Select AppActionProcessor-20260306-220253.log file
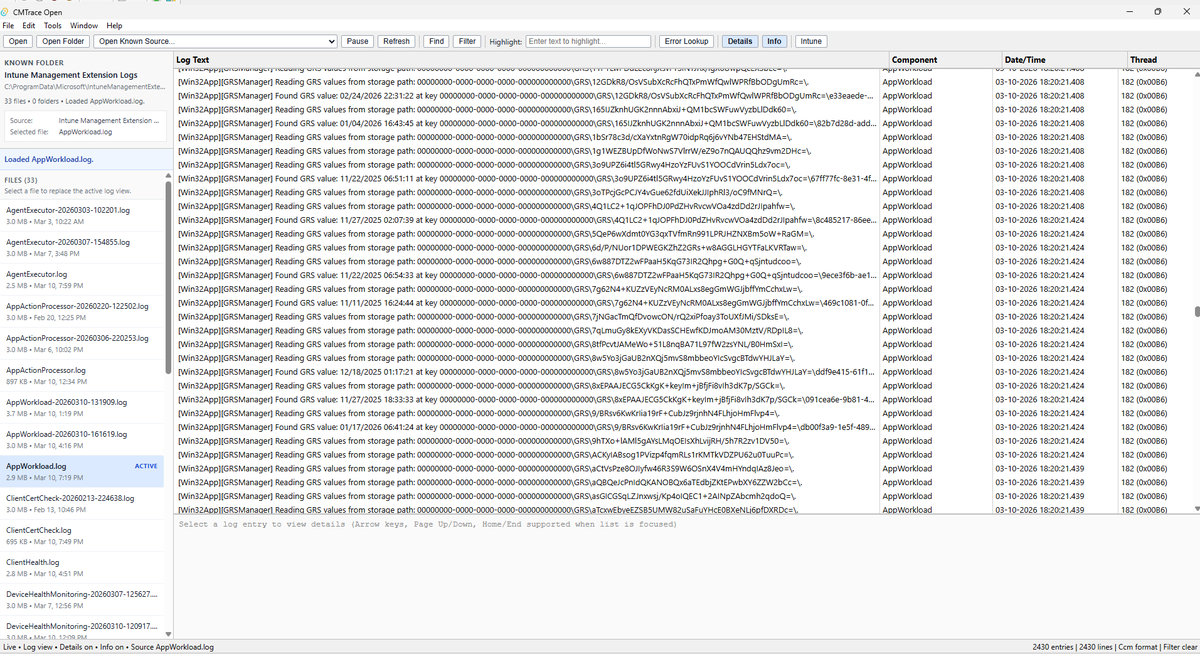1200x654 pixels. coord(82,343)
